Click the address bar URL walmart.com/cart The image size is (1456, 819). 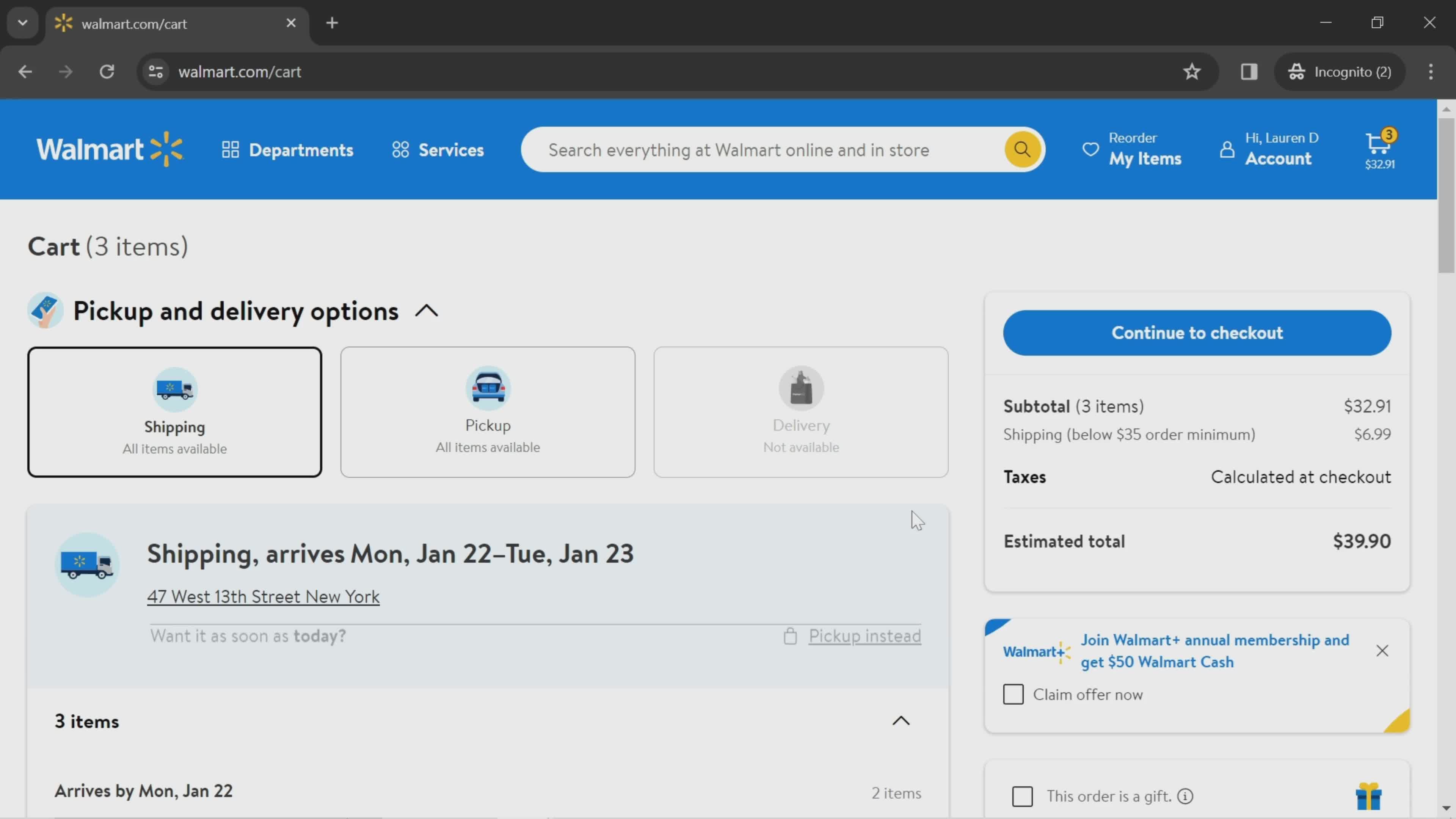240,72
